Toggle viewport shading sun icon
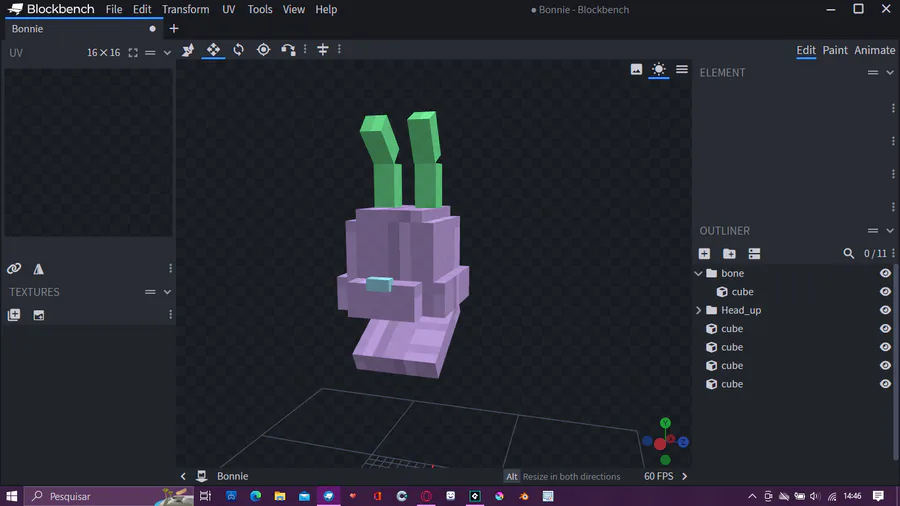The width and height of the screenshot is (900, 506). (658, 69)
